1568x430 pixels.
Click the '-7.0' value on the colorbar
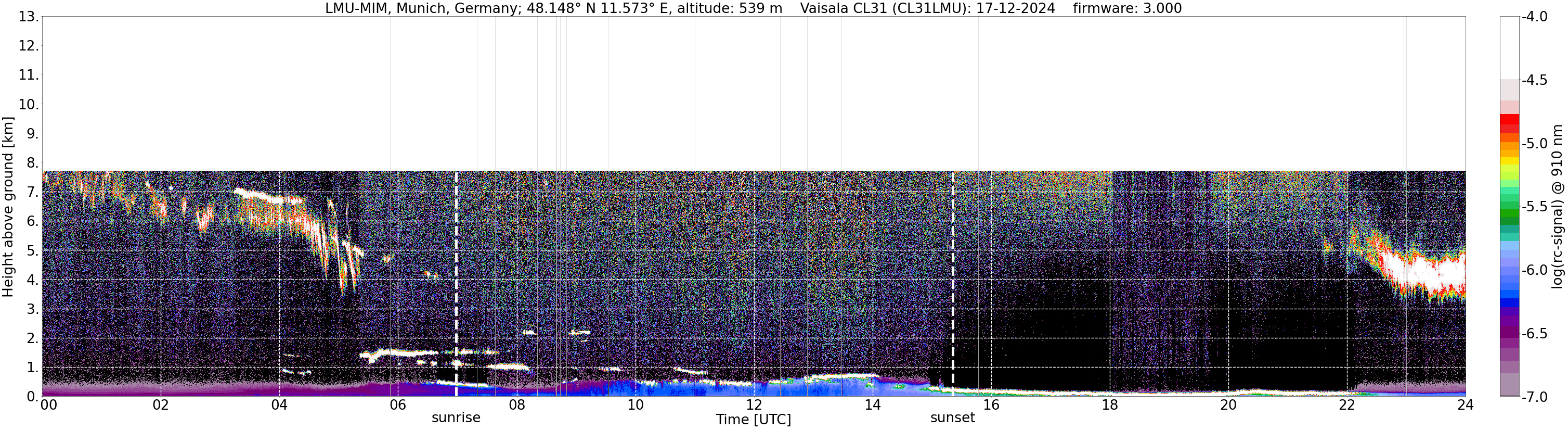tap(1535, 397)
